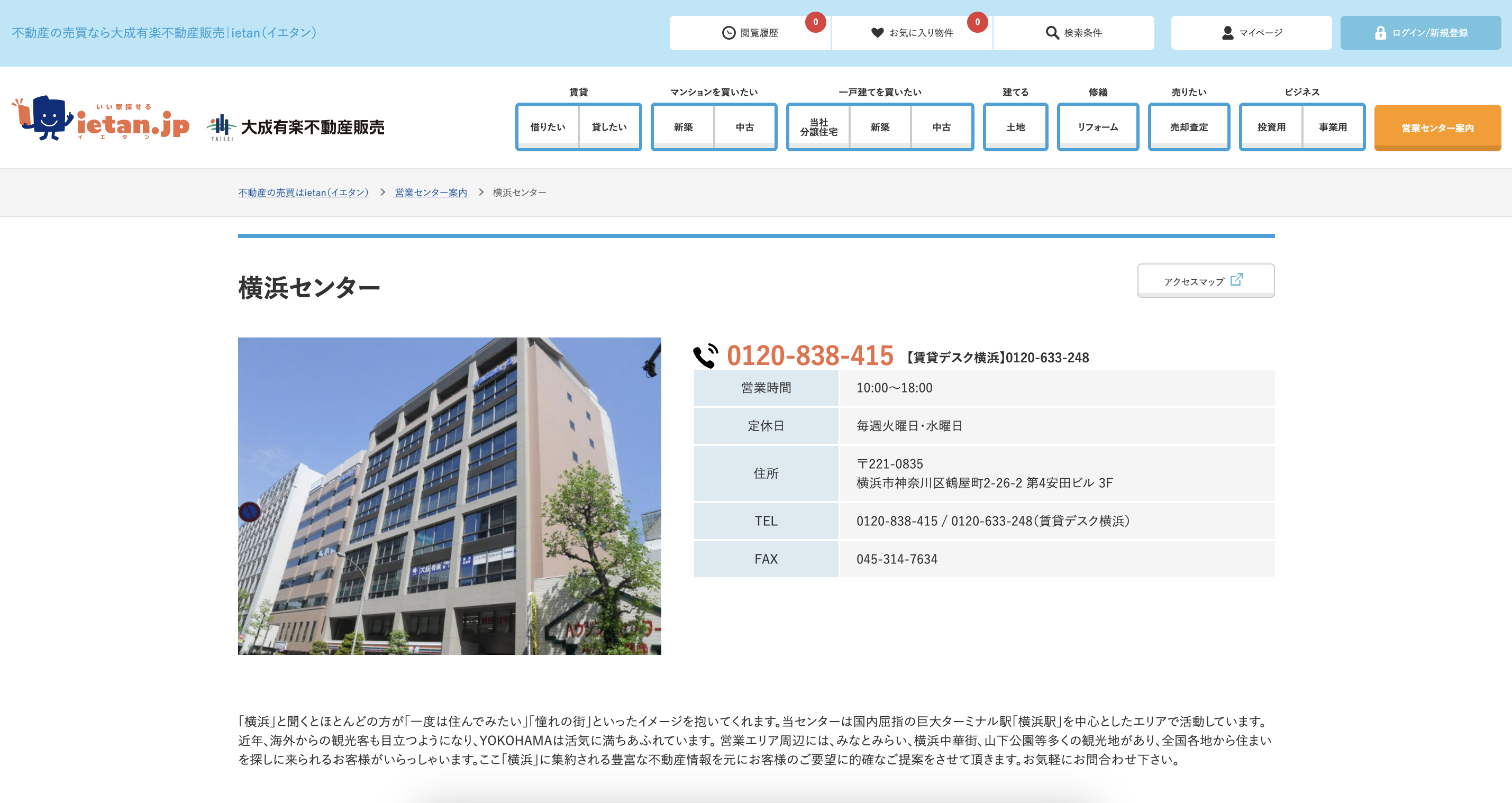
Task: Open the アクセスマップ button
Action: click(1206, 280)
